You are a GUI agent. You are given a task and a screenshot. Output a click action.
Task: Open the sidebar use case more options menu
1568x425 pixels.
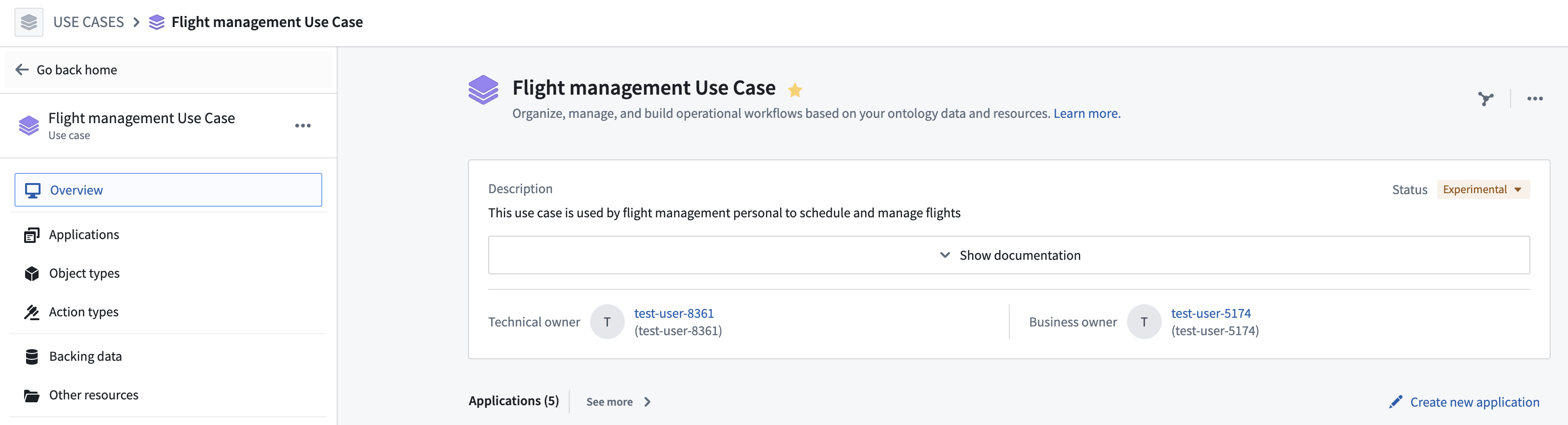point(303,126)
